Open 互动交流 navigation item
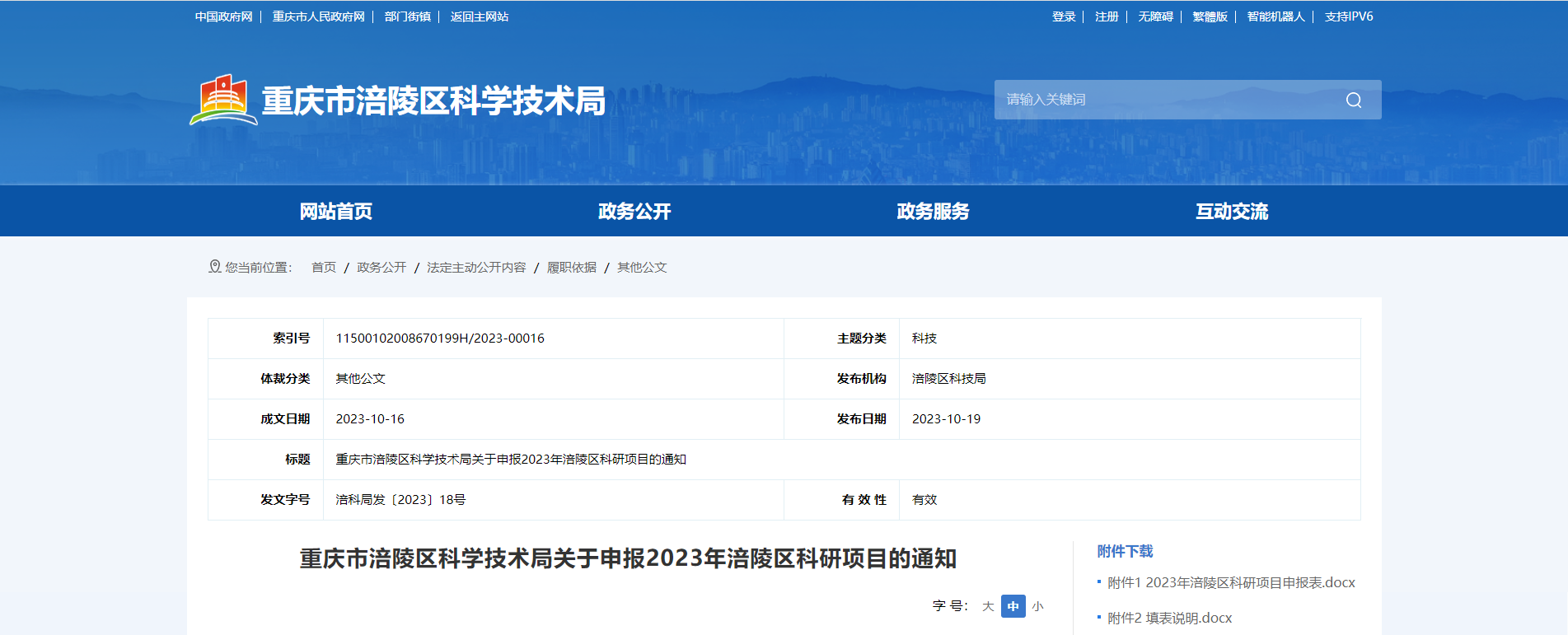1568x635 pixels. 1232,212
